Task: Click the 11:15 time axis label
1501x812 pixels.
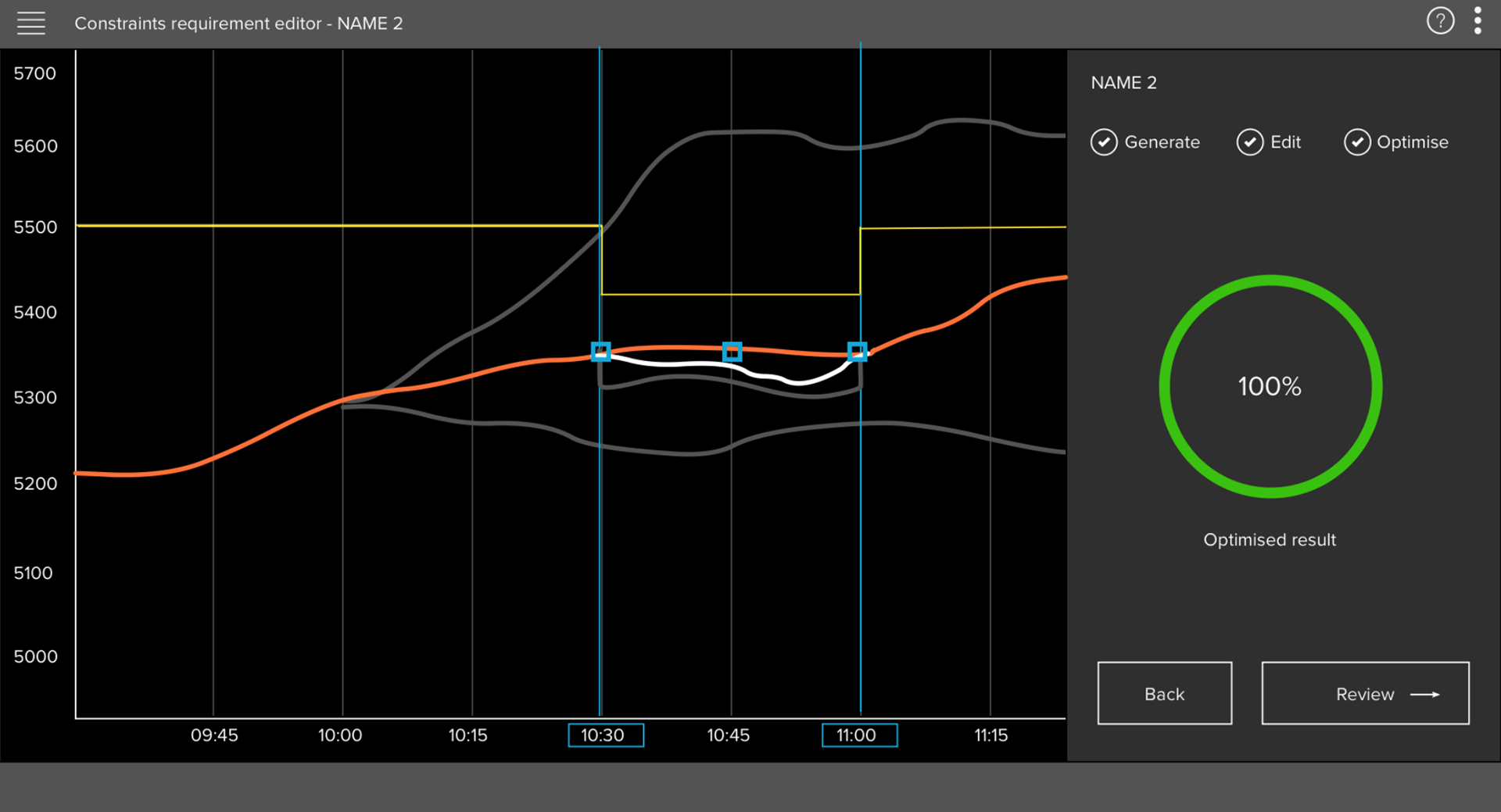Action: [x=991, y=735]
